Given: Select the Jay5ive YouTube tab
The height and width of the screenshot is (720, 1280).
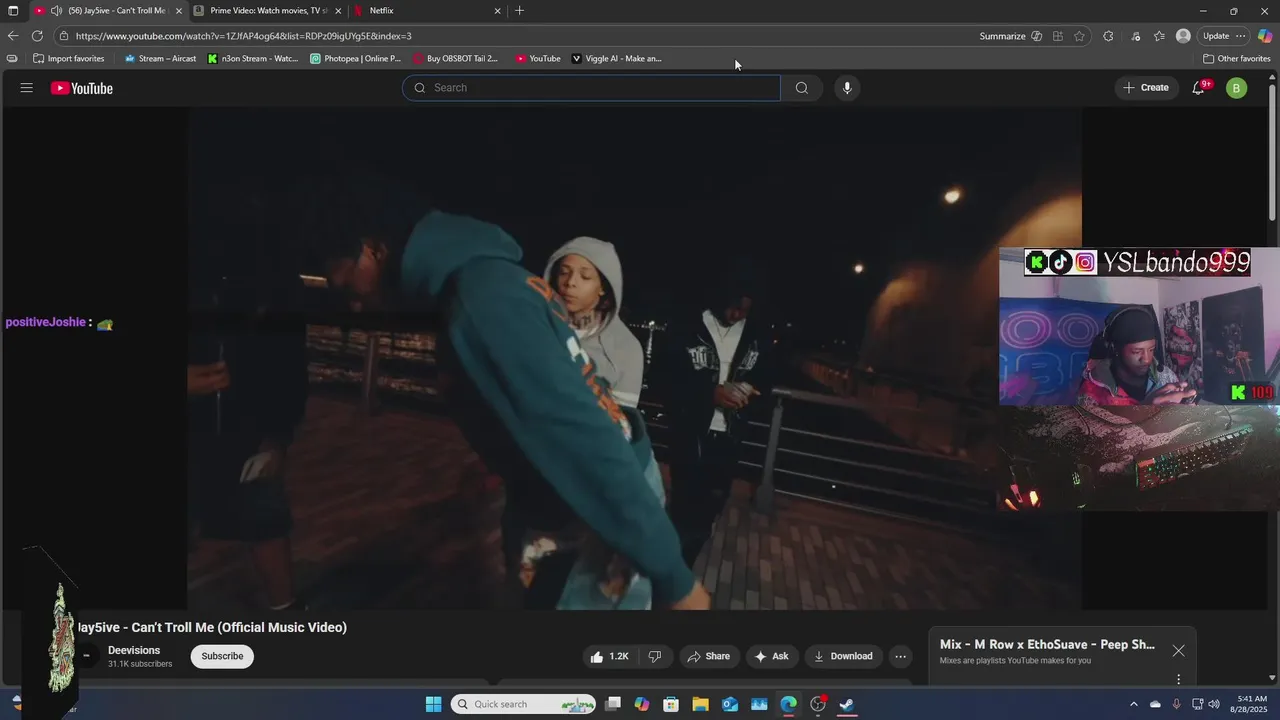Looking at the screenshot, I should pyautogui.click(x=108, y=11).
